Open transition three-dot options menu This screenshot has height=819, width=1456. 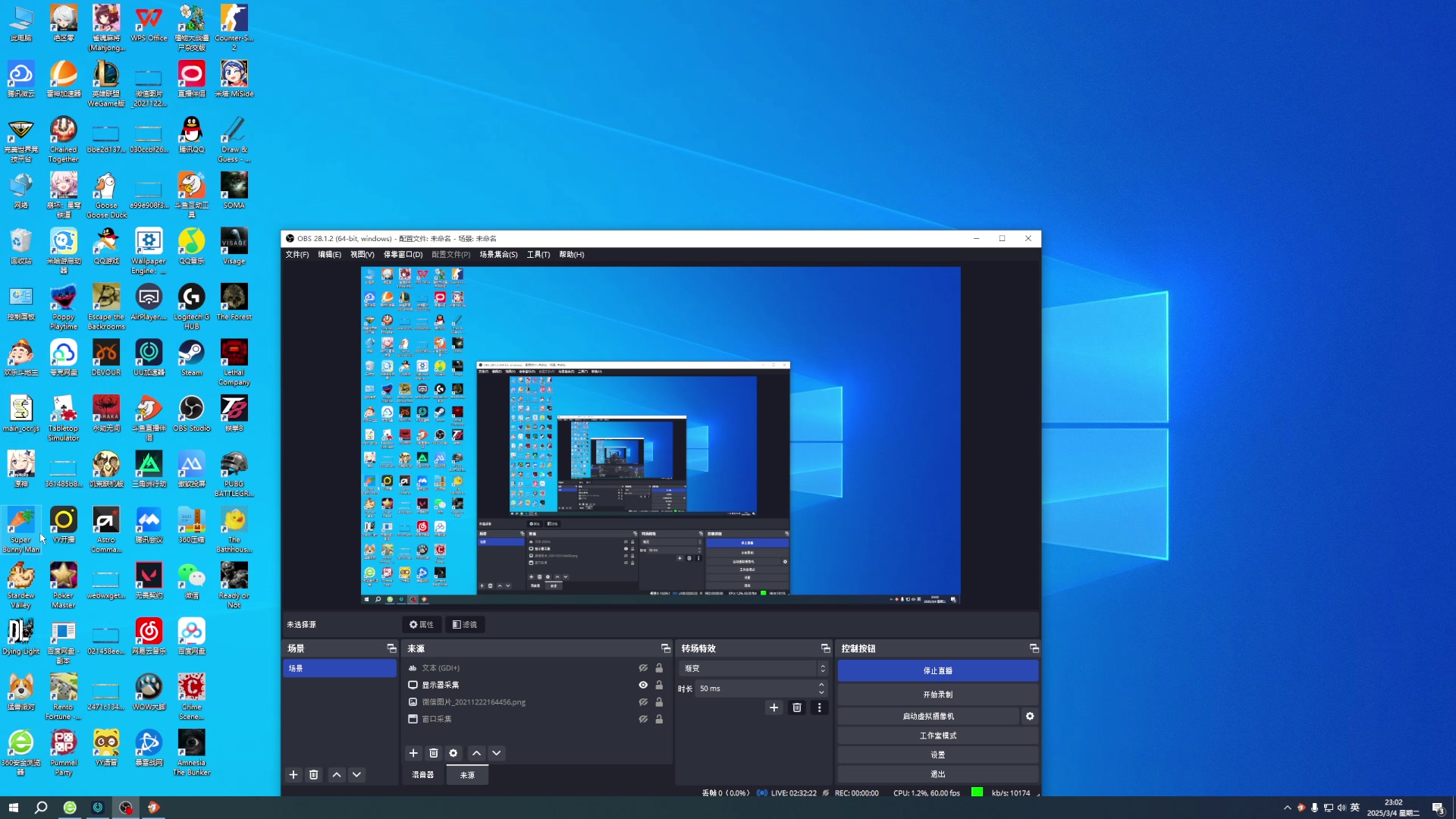point(819,708)
